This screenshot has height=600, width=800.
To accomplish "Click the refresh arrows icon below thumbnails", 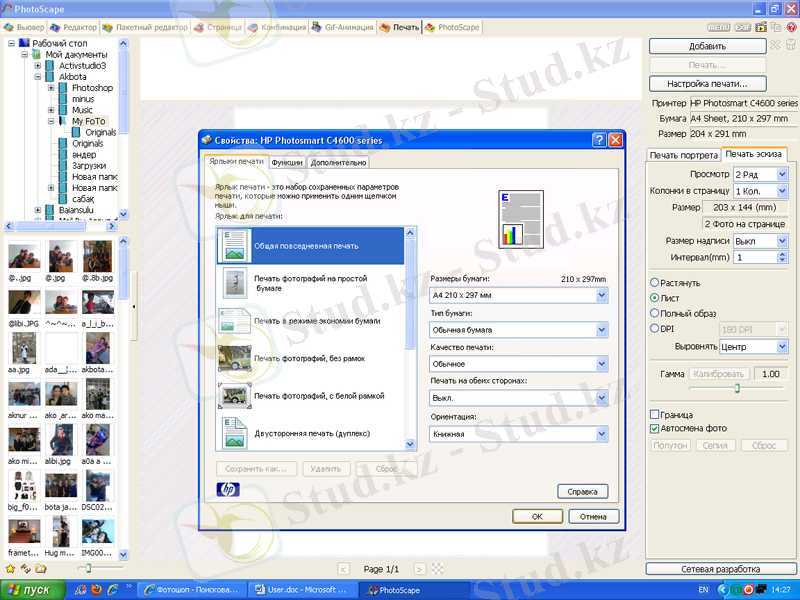I will click(26, 568).
